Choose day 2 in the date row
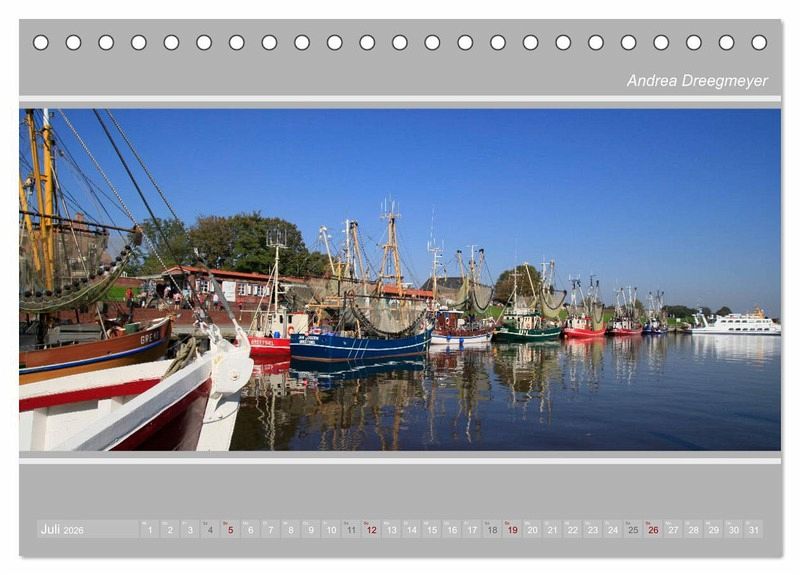The height and width of the screenshot is (575, 800). click(170, 529)
